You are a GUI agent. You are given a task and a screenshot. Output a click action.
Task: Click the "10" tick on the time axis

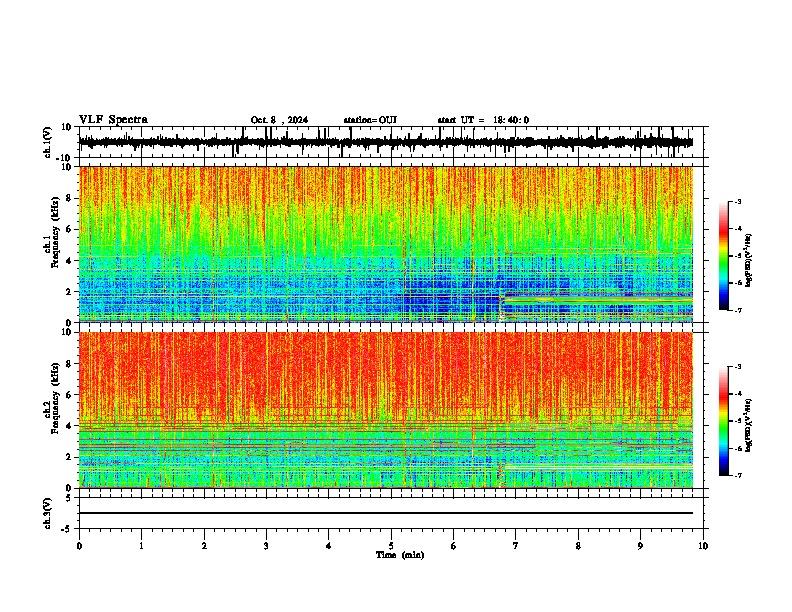(x=703, y=546)
